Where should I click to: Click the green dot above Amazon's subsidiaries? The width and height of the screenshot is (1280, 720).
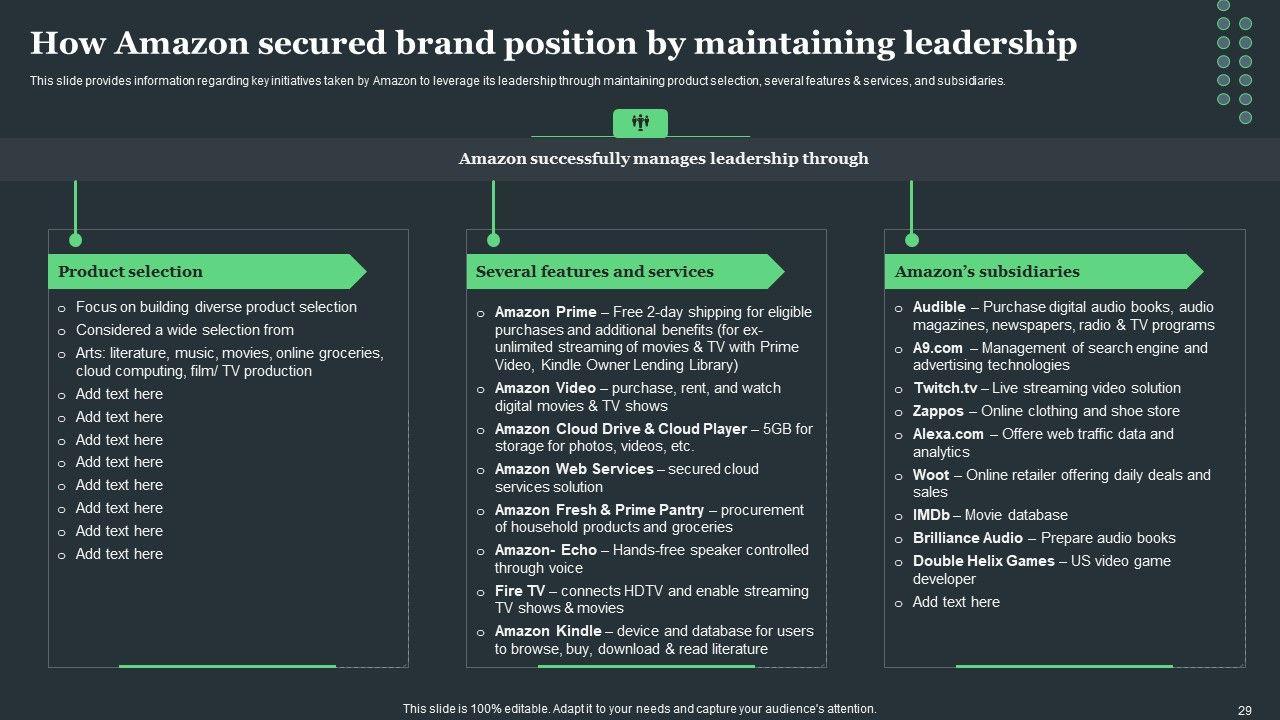click(x=911, y=240)
